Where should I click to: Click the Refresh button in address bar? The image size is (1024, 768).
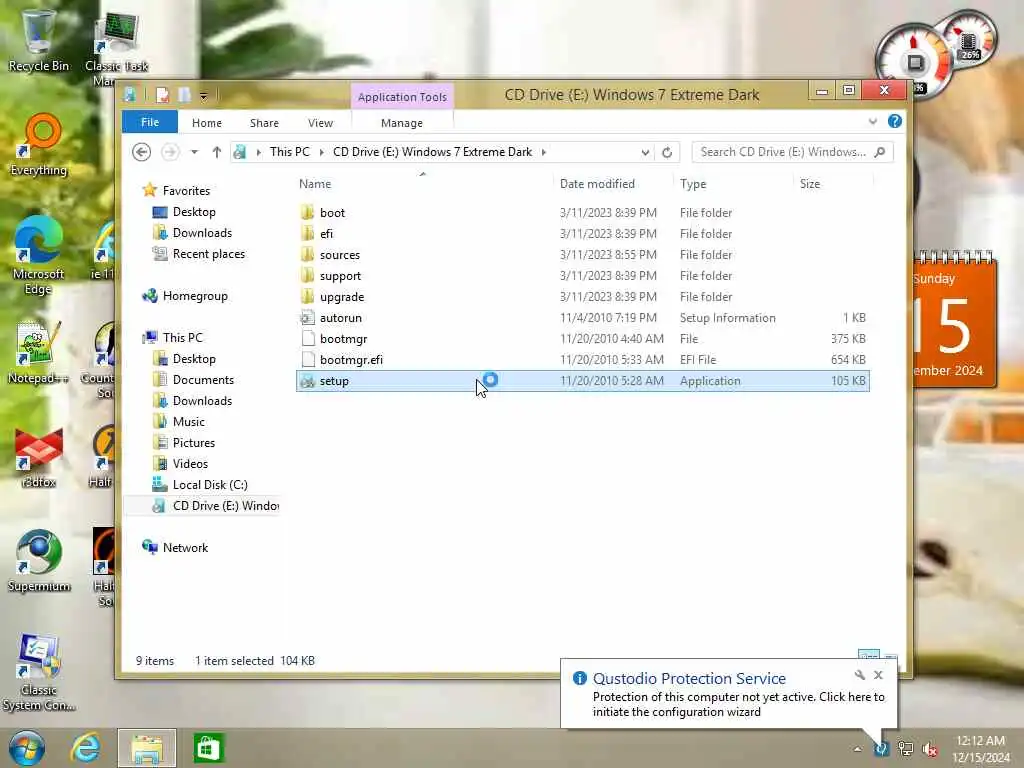tap(667, 152)
